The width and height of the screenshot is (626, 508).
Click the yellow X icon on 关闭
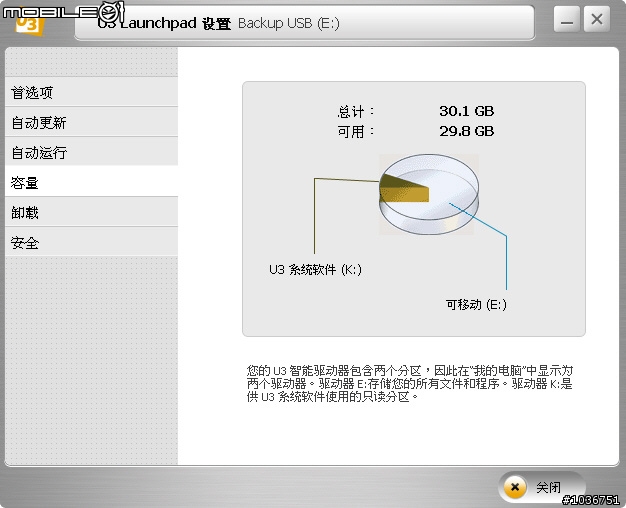[x=515, y=487]
